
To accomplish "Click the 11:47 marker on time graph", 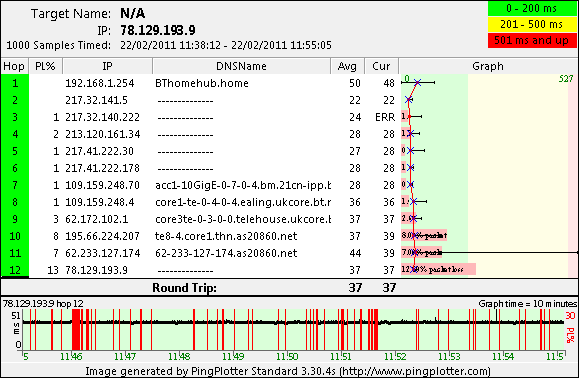I will (x=125, y=357).
